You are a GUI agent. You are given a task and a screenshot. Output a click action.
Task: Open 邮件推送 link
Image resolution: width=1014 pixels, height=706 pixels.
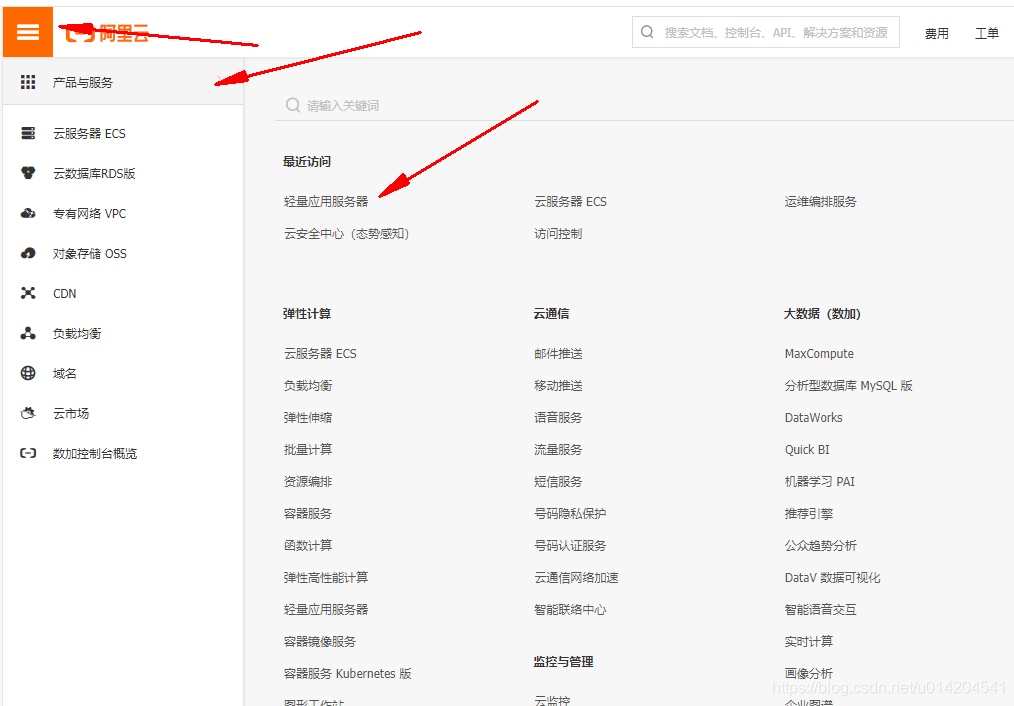click(x=558, y=354)
